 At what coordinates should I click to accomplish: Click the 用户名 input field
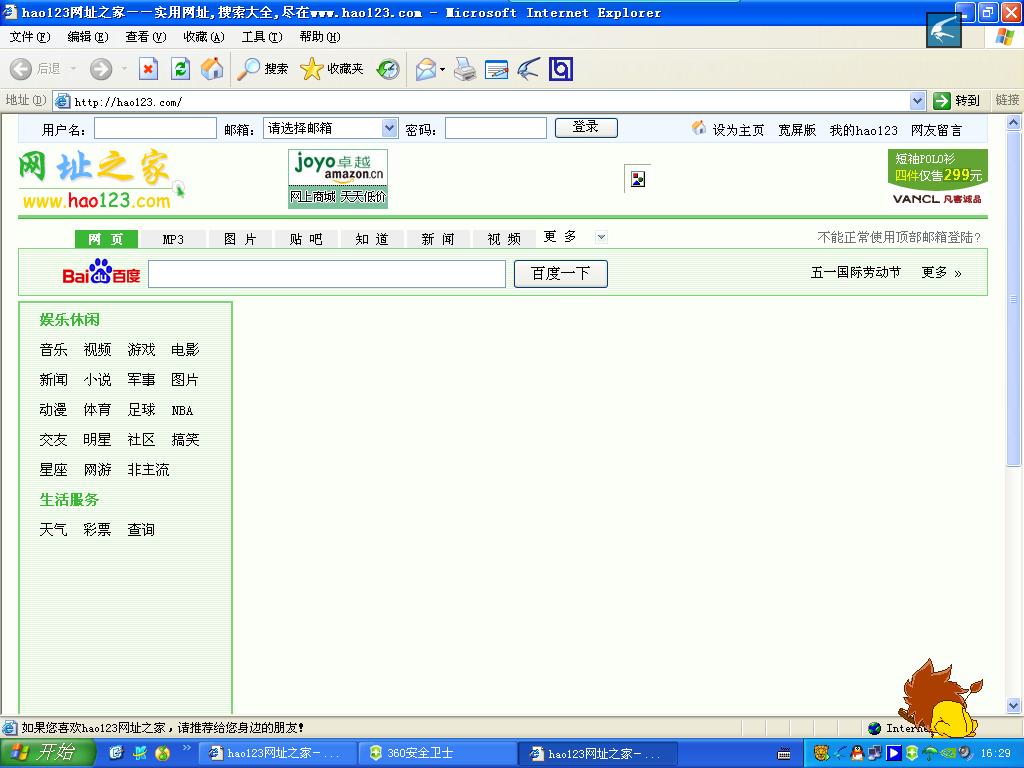point(155,128)
